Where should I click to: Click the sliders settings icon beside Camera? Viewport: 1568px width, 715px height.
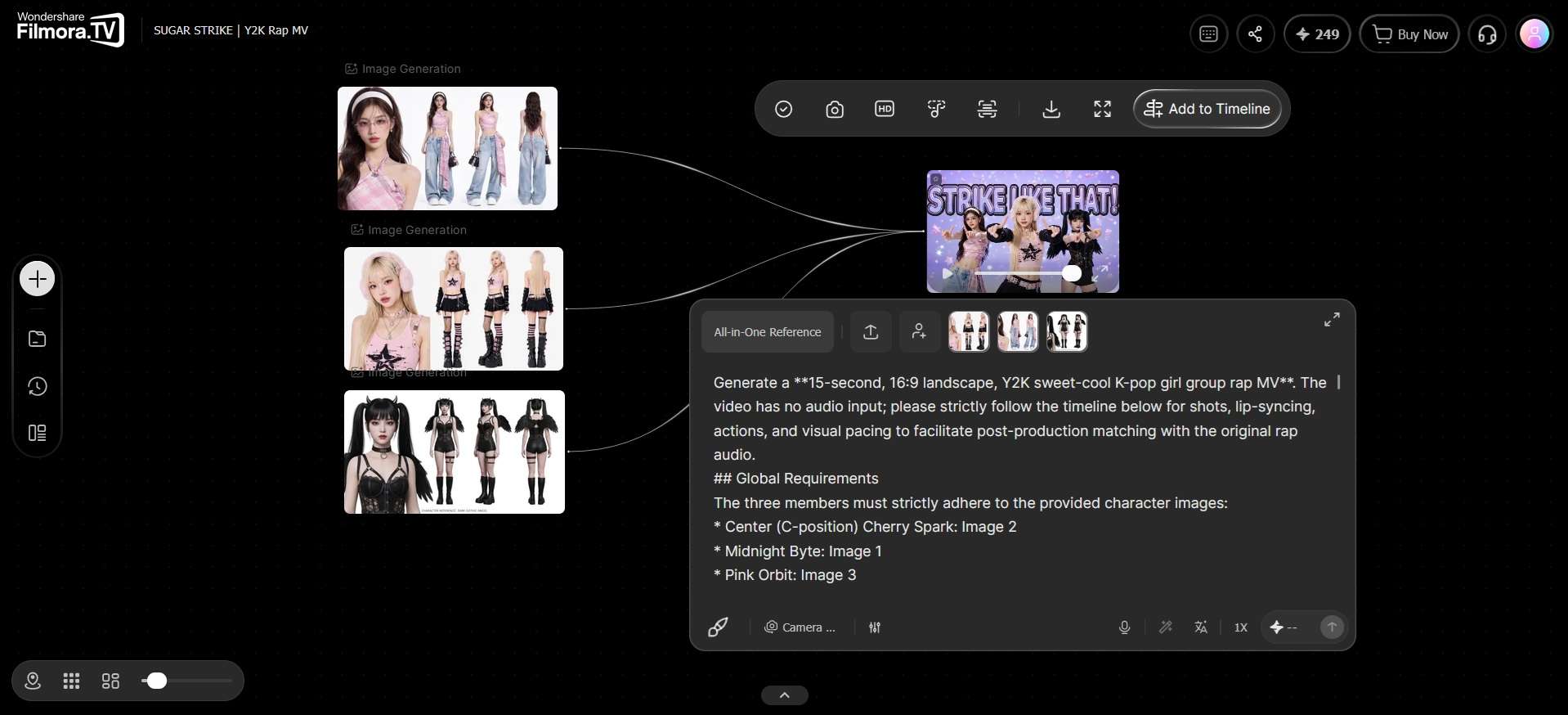875,627
